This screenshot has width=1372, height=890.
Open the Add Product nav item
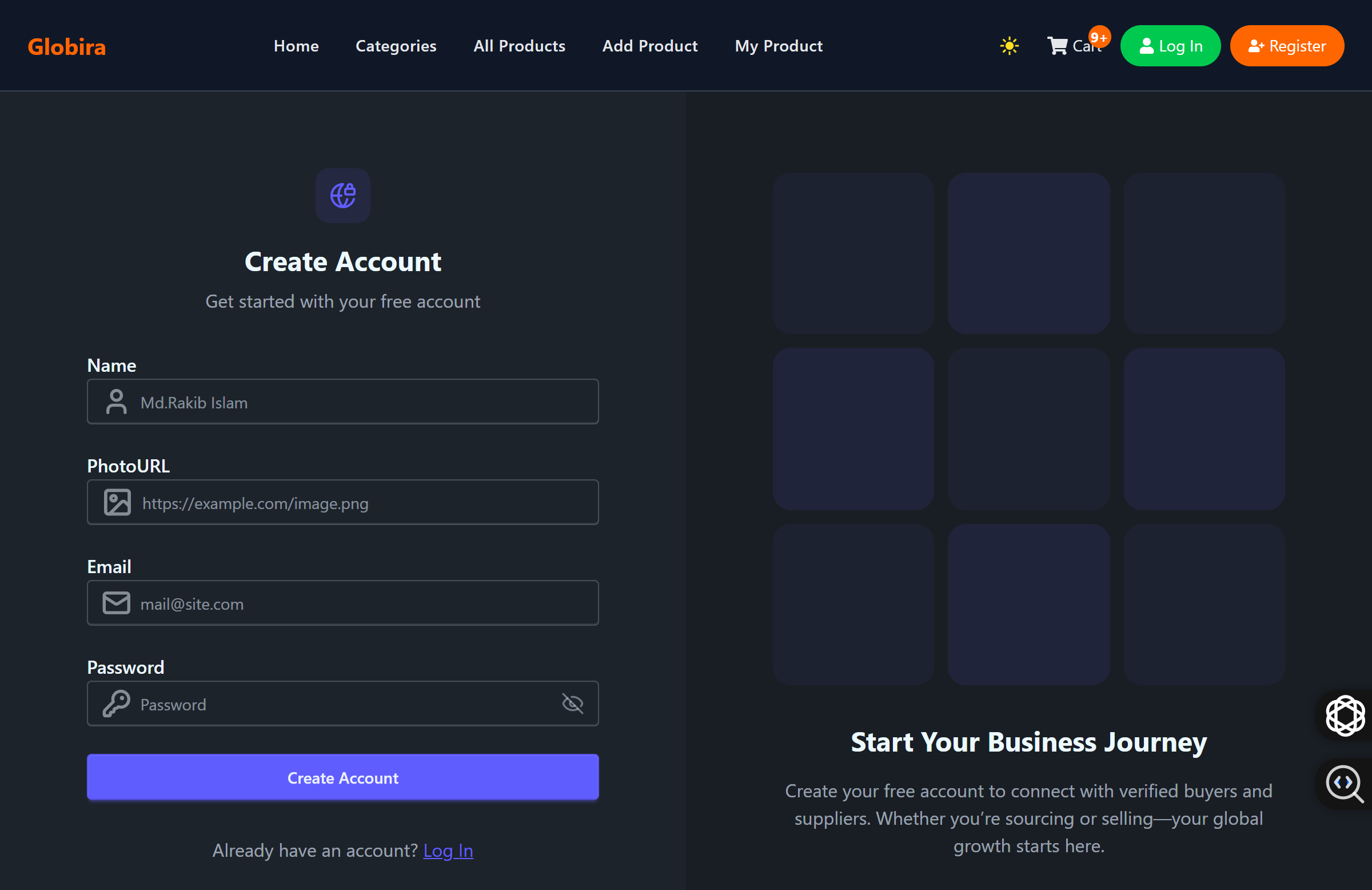coord(649,46)
